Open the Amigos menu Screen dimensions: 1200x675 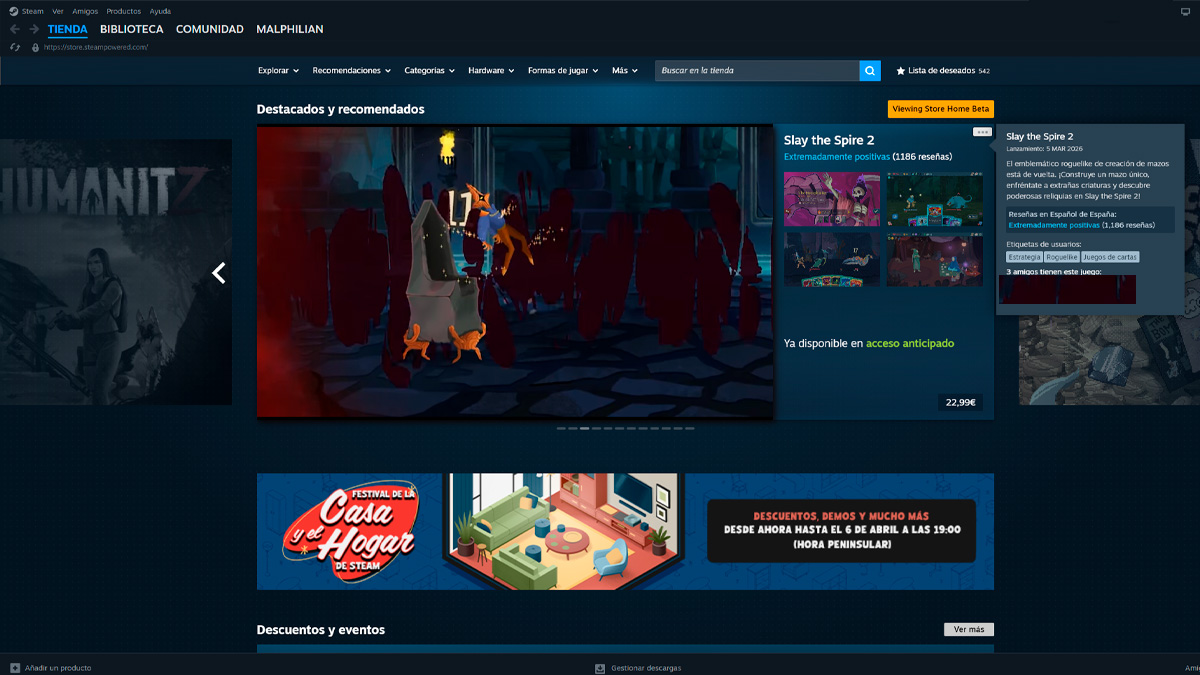point(84,11)
